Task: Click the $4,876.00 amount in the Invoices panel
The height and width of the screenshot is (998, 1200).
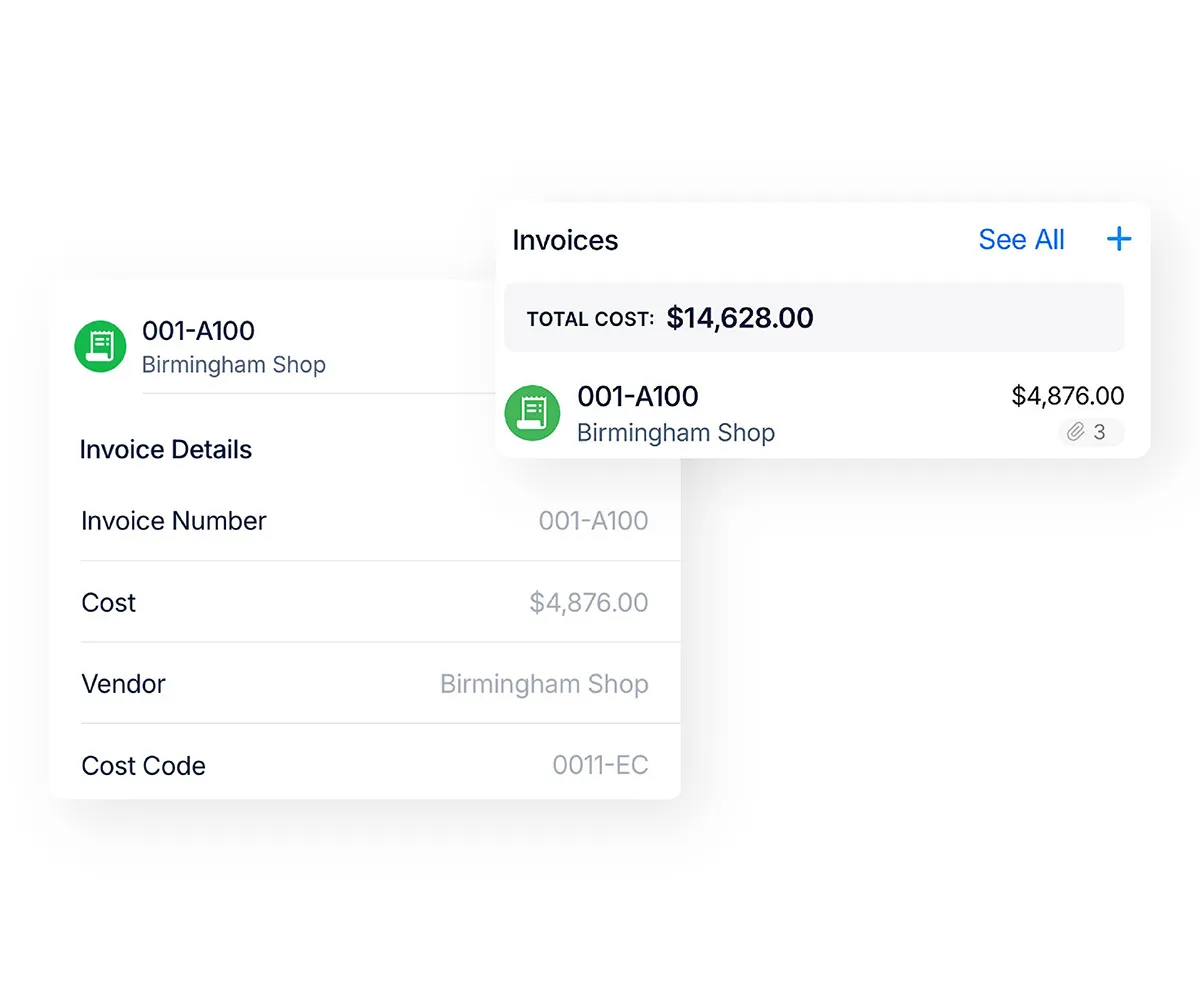Action: [x=1068, y=396]
